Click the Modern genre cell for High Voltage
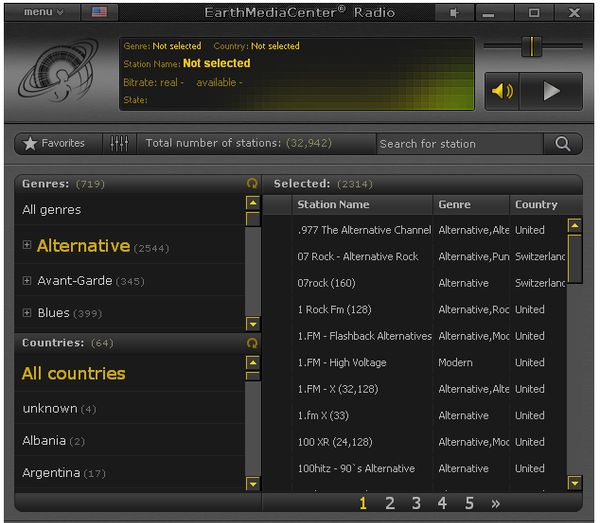The image size is (600, 523). coord(455,363)
